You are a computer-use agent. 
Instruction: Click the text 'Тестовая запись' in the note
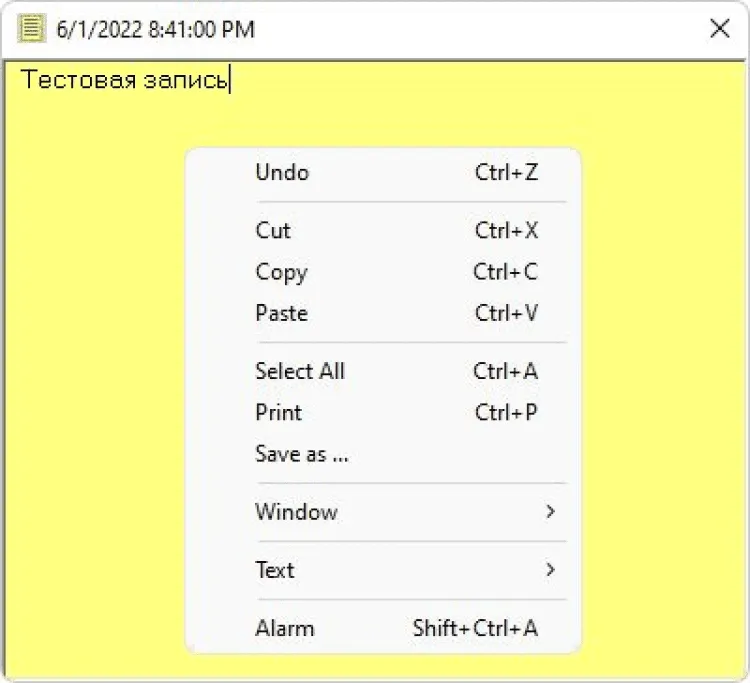click(x=125, y=79)
